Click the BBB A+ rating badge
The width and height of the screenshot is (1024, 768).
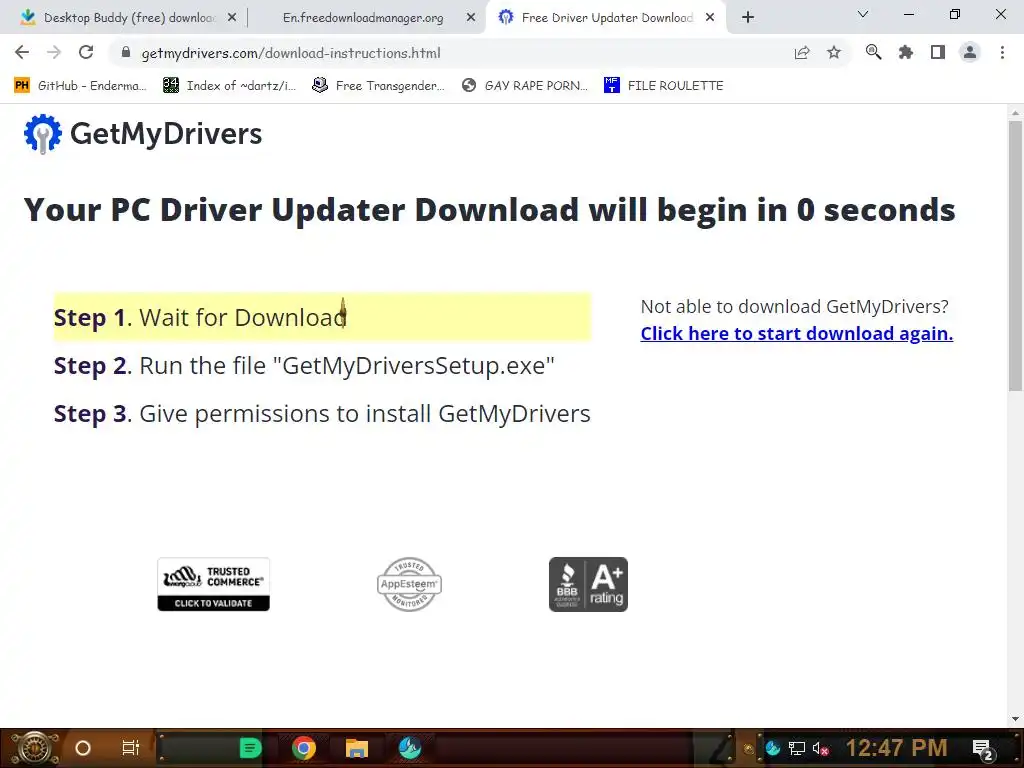(x=588, y=584)
